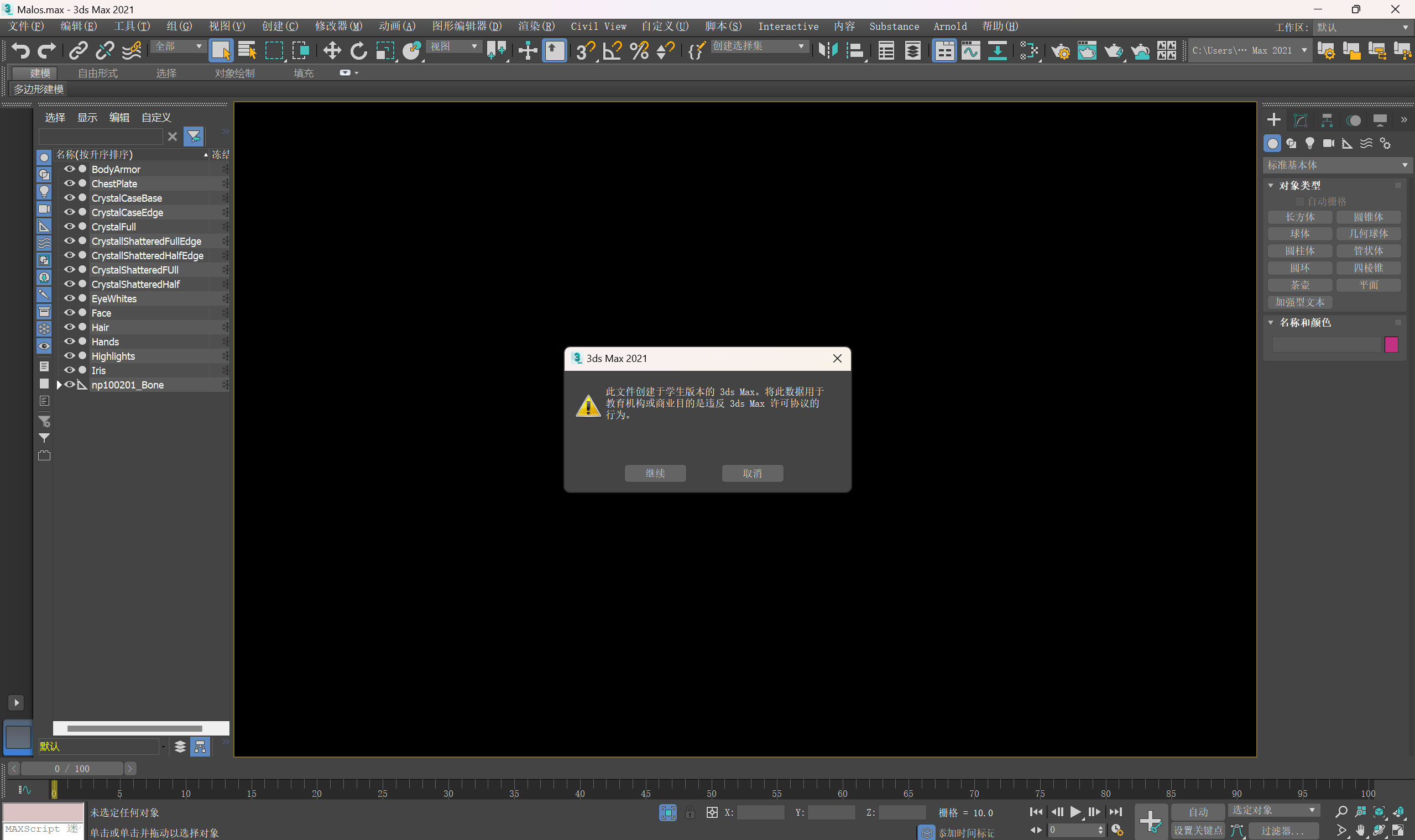Select the Move tool icon
1415x840 pixels.
332,51
